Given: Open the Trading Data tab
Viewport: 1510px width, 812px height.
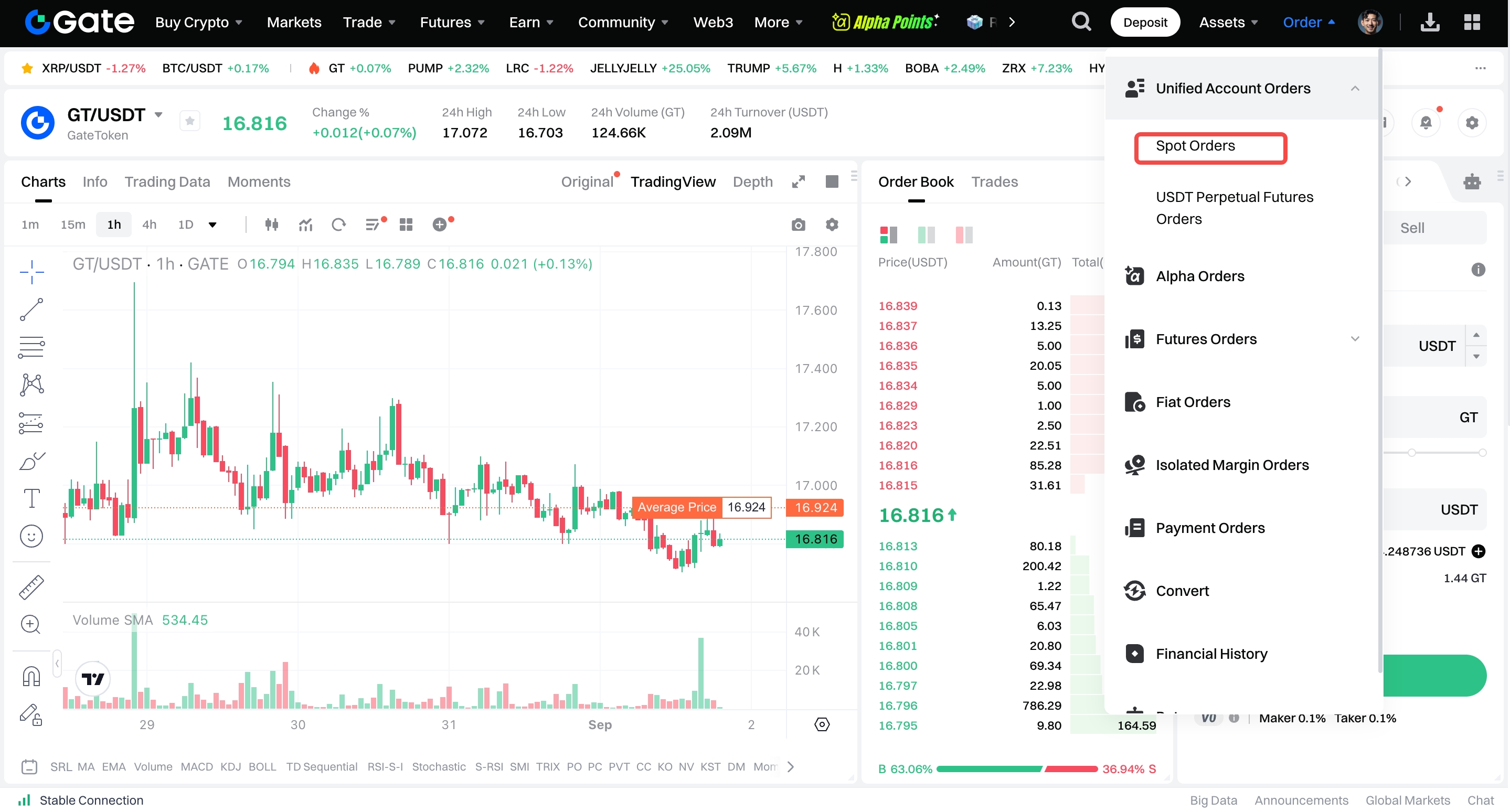Looking at the screenshot, I should (x=167, y=181).
